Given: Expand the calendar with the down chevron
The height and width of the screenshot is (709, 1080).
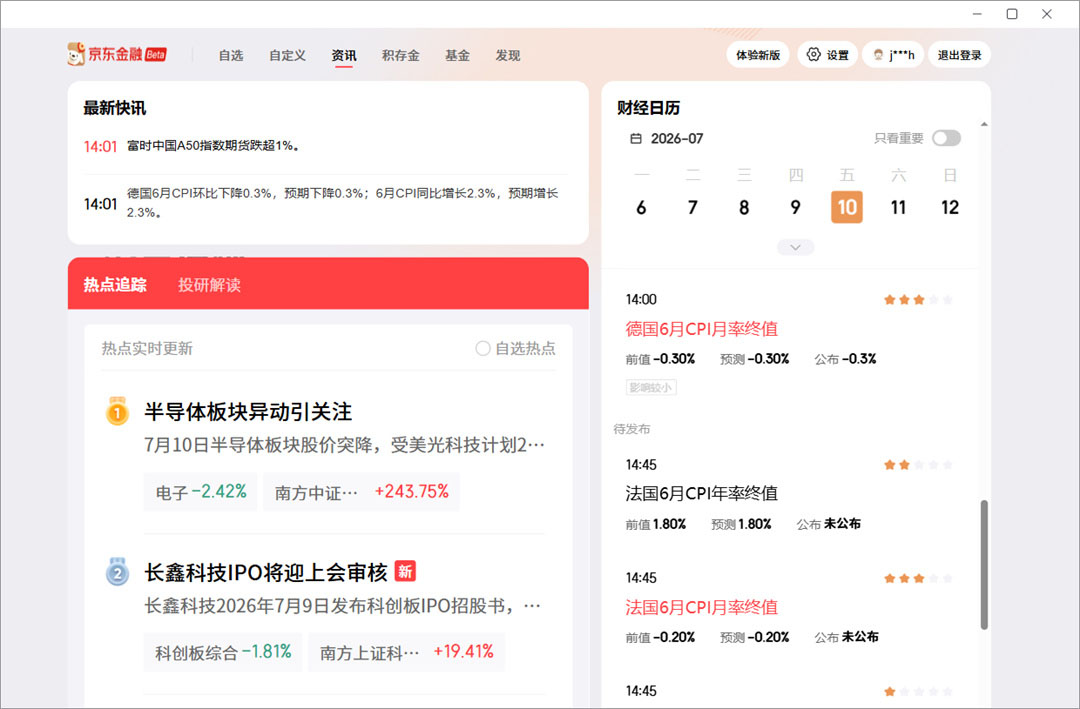Looking at the screenshot, I should click(796, 247).
